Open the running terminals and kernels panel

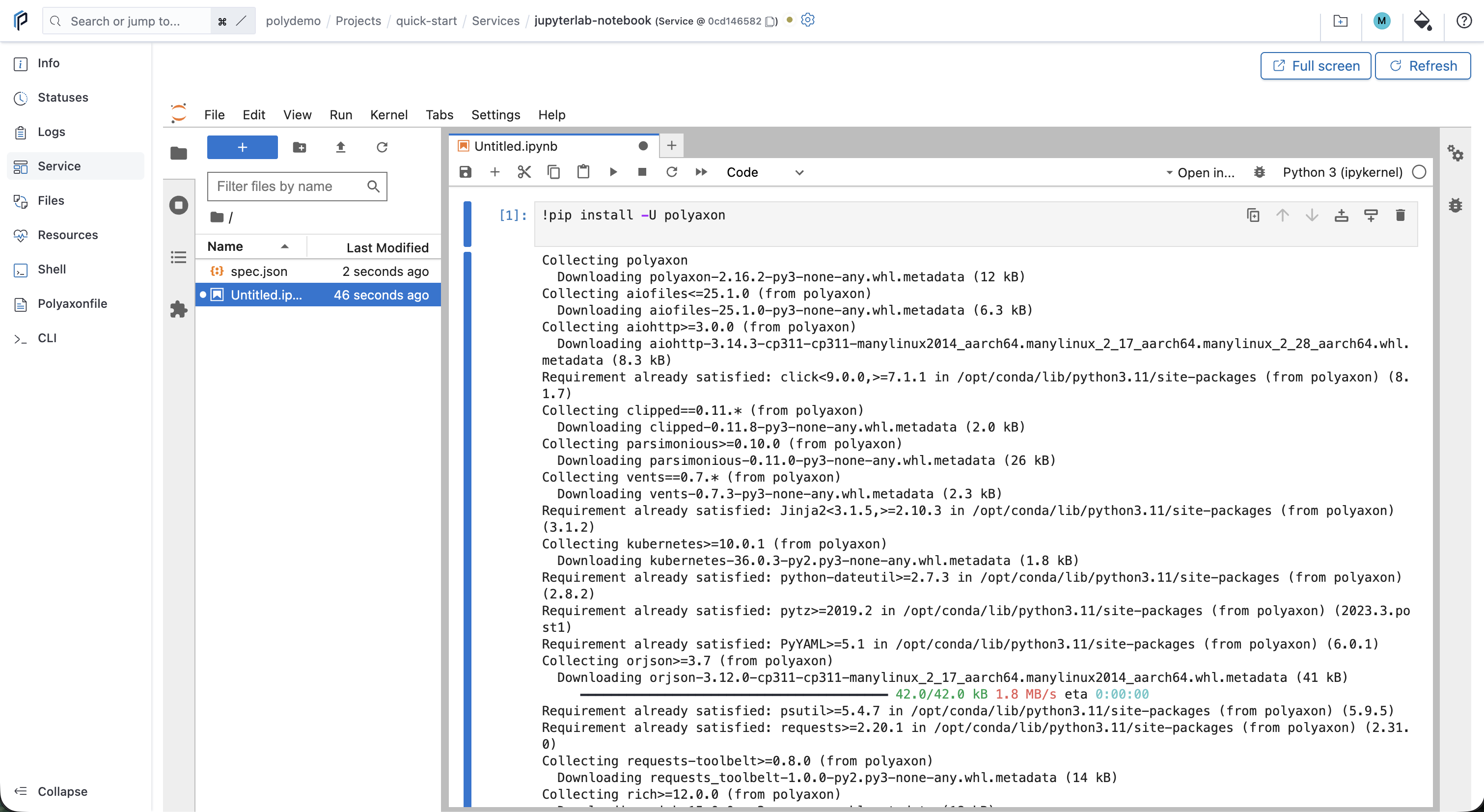tap(179, 205)
